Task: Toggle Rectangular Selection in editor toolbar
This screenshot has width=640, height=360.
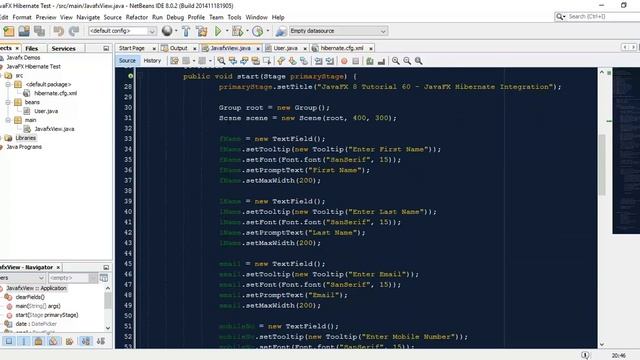Action: [x=267, y=61]
